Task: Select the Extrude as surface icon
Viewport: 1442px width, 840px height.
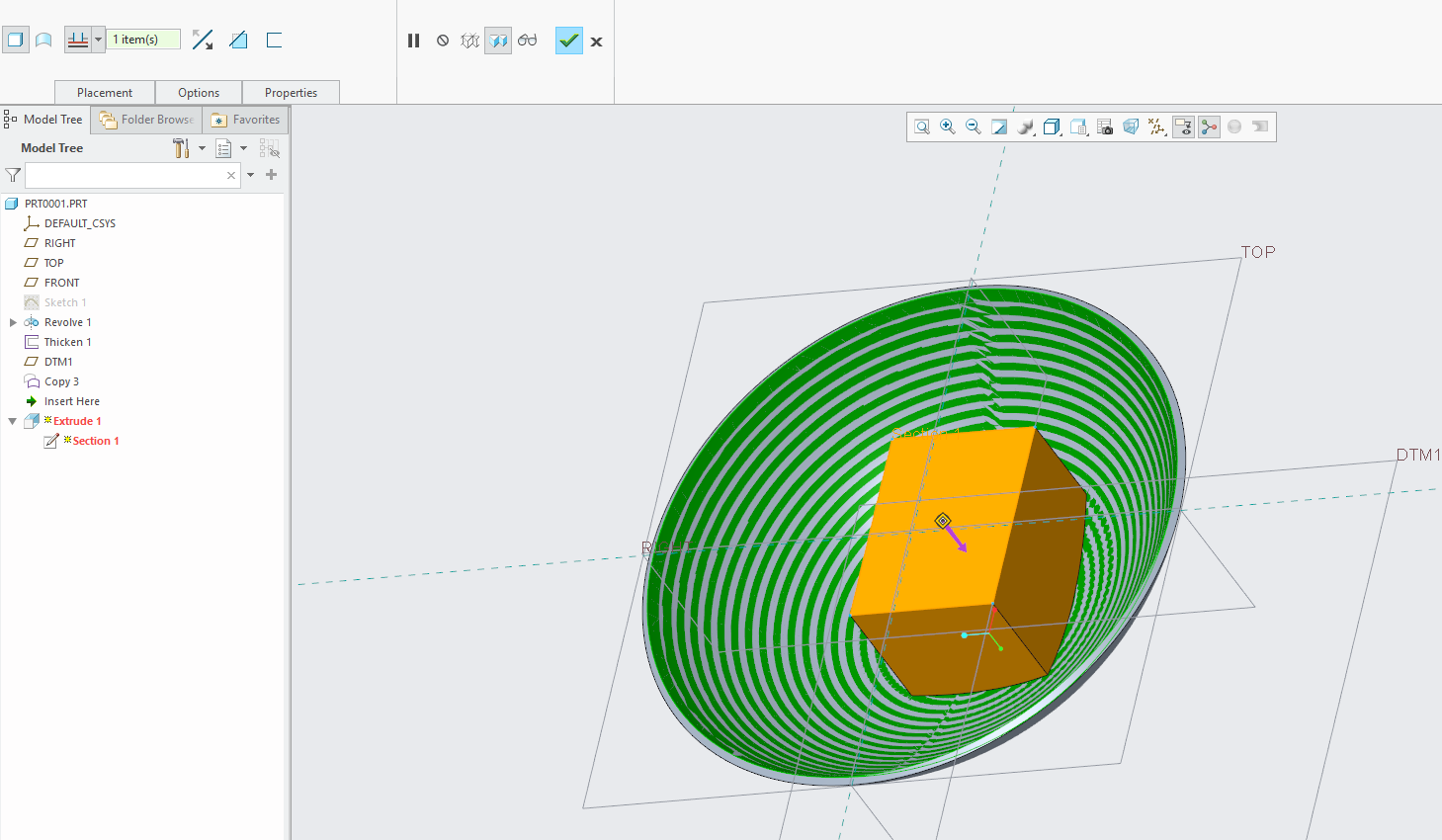Action: tap(43, 40)
